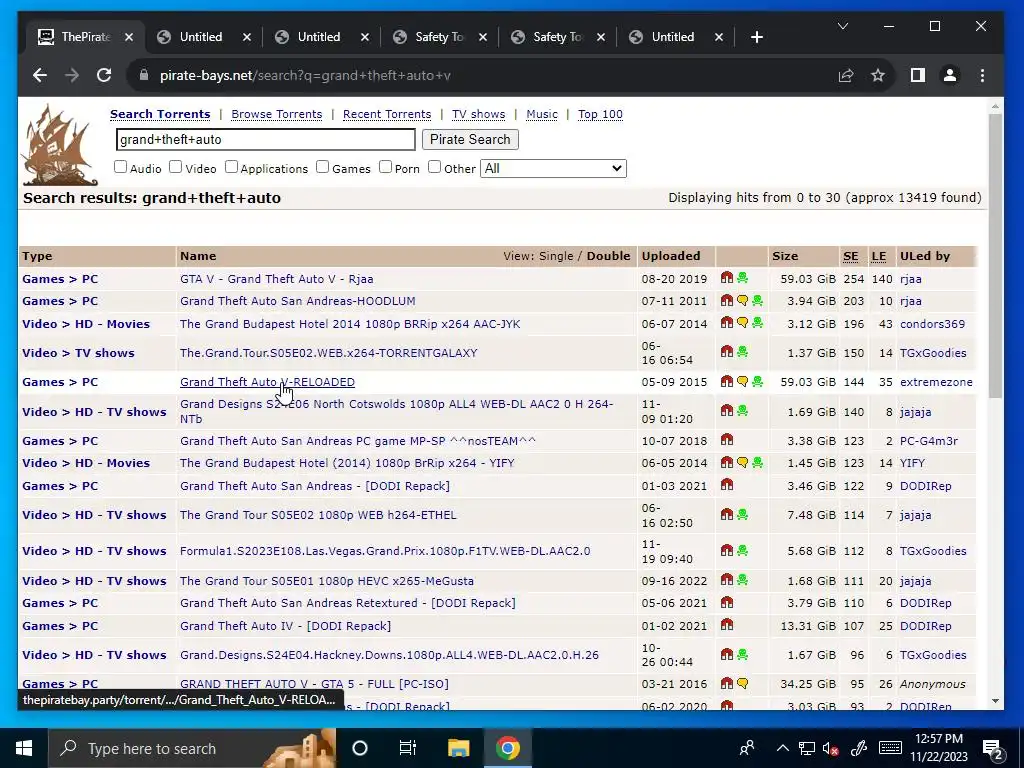Screen dimensions: 1024x768
Task: Click green skull icon on Formula1 Las Vegas row
Action: 743,551
